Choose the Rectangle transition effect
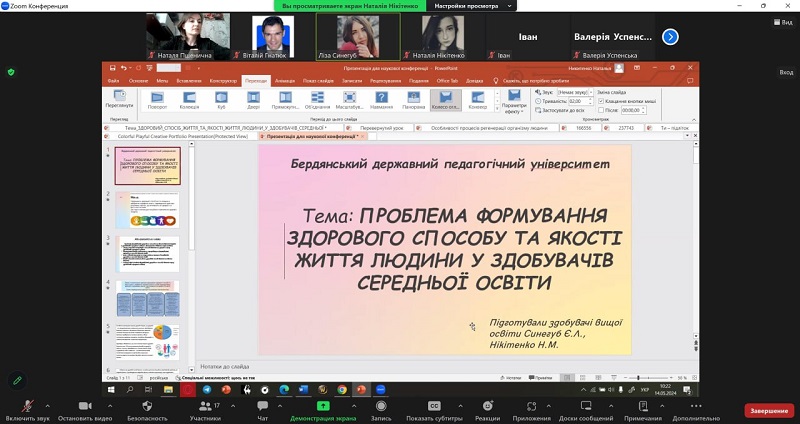This screenshot has width=800, height=424. click(x=285, y=101)
